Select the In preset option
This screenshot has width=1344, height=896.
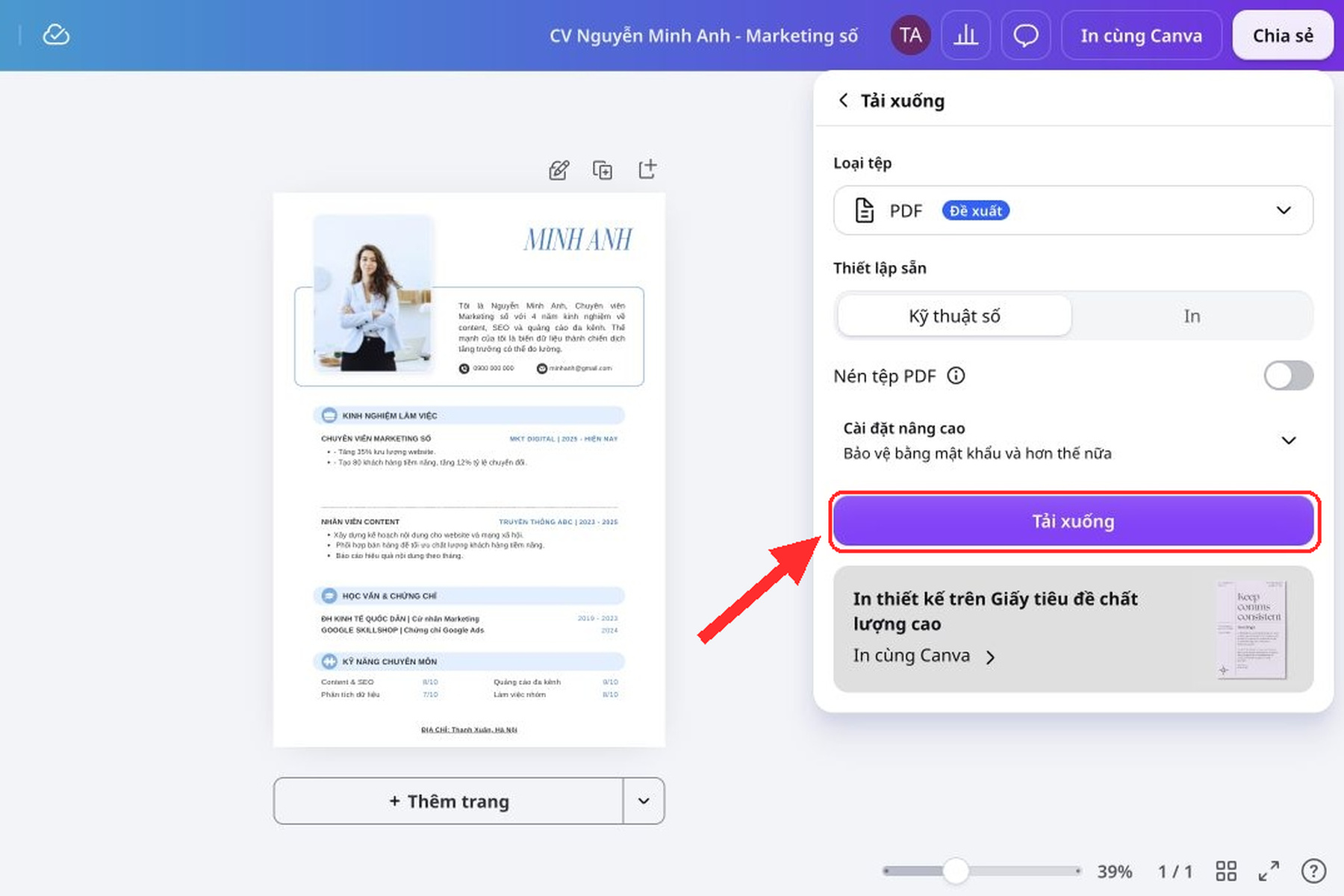click(x=1192, y=316)
